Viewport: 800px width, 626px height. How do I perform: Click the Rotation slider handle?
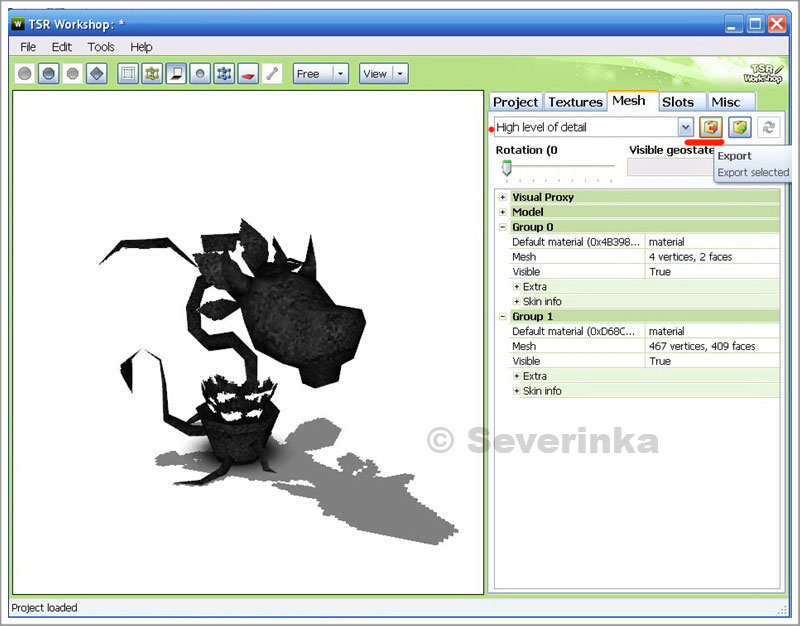click(x=507, y=167)
